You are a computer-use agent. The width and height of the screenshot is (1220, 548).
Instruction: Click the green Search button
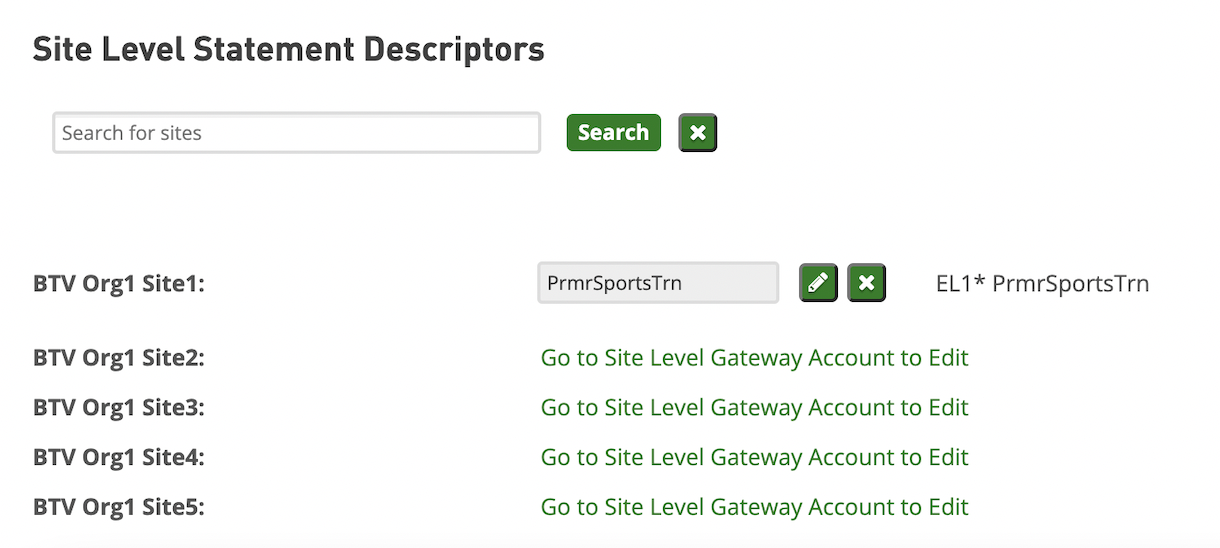tap(614, 132)
